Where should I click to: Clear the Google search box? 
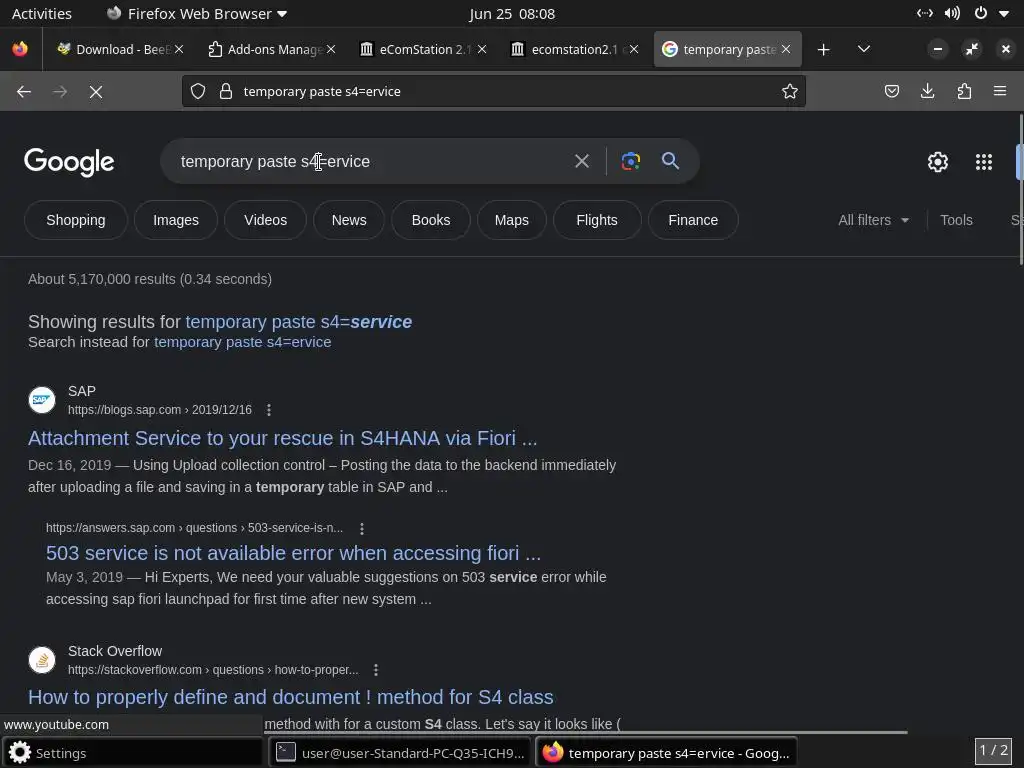tap(581, 161)
